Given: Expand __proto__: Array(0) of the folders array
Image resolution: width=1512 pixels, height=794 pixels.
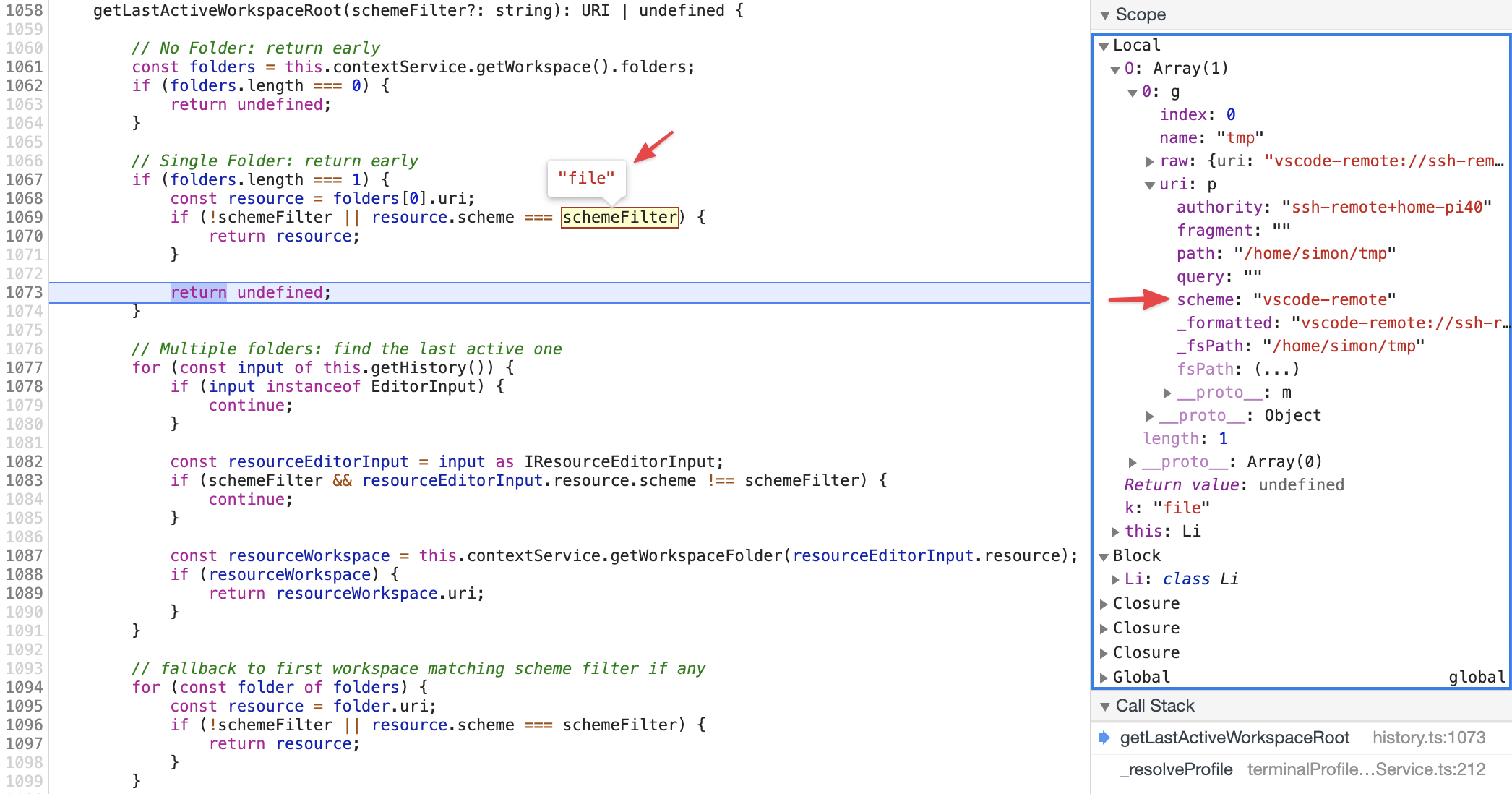Looking at the screenshot, I should 1133,461.
